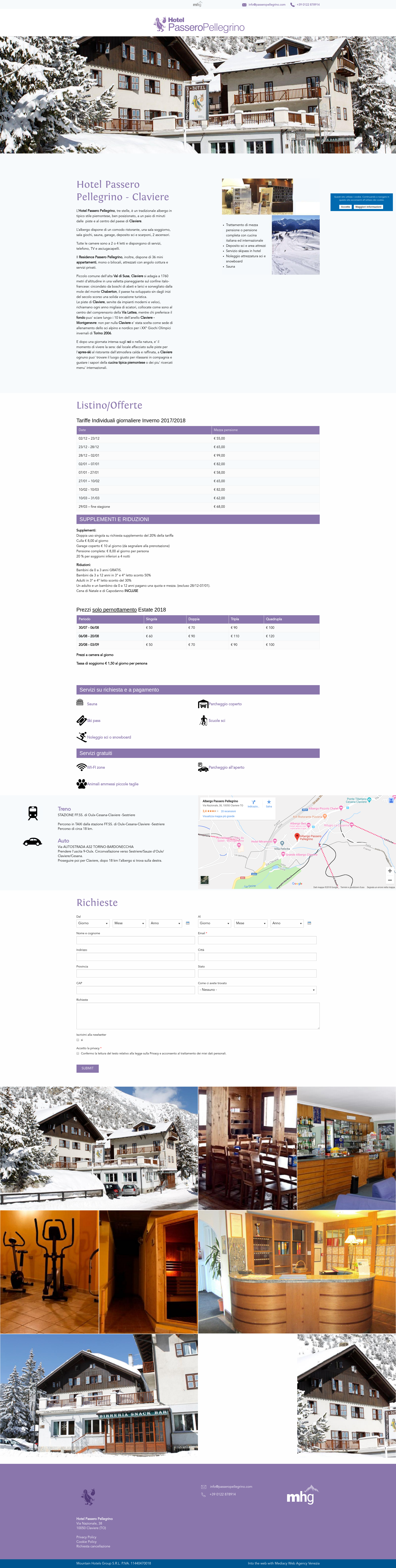Focus the Città input field
The image size is (396, 1568).
(257, 957)
